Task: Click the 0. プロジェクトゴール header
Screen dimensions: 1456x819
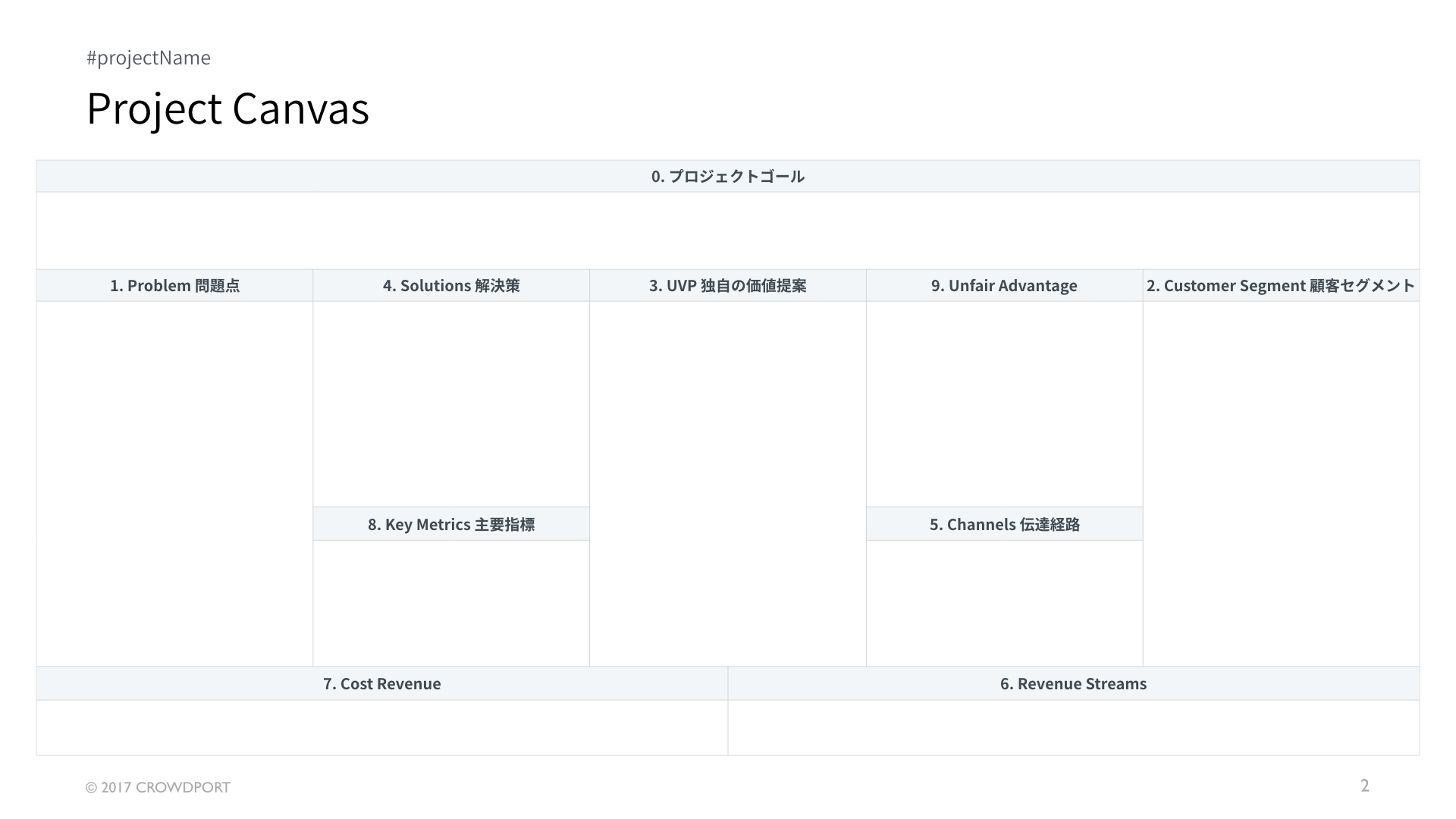Action: click(x=728, y=176)
